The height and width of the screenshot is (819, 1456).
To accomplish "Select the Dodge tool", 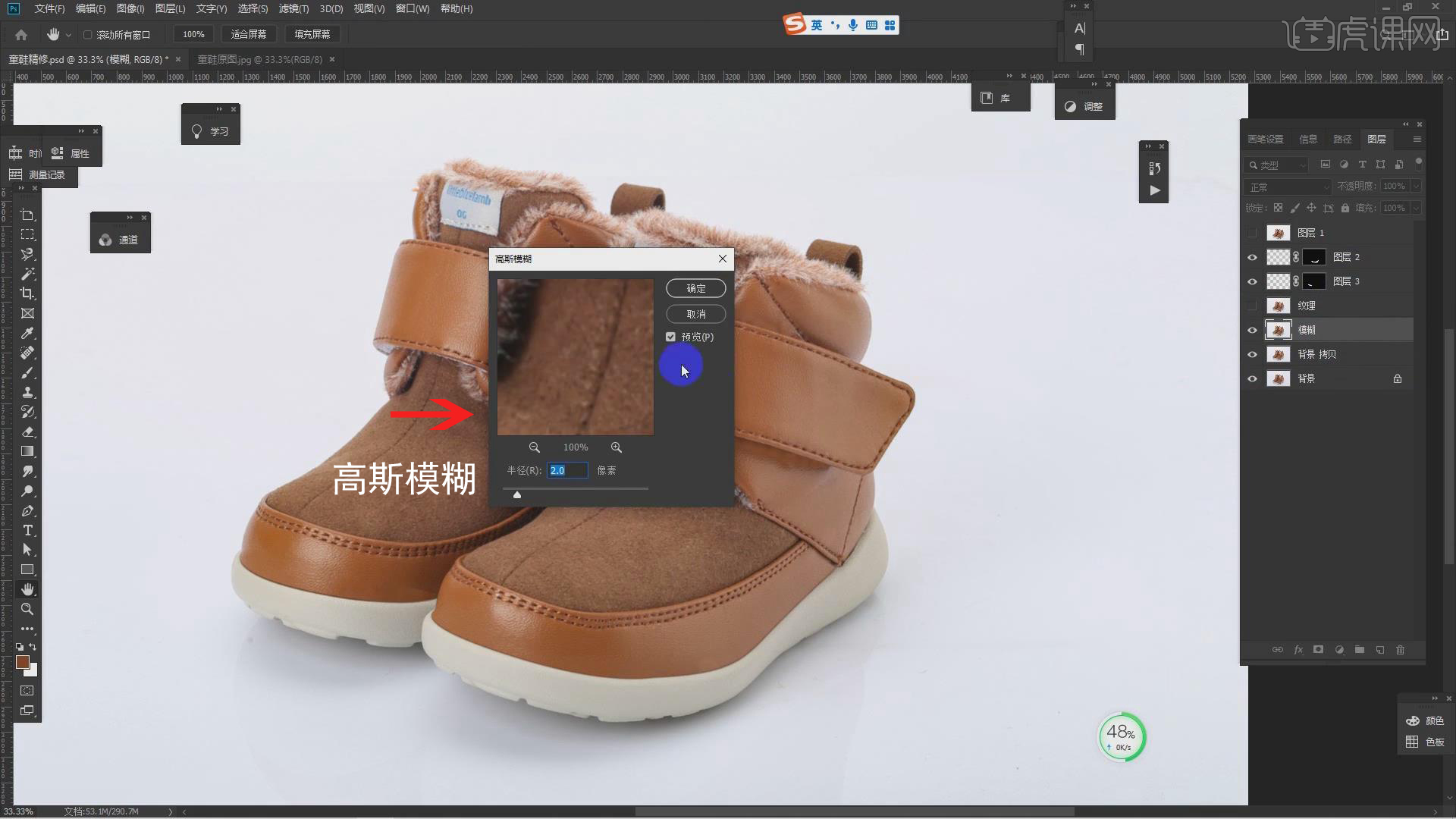I will [x=27, y=491].
